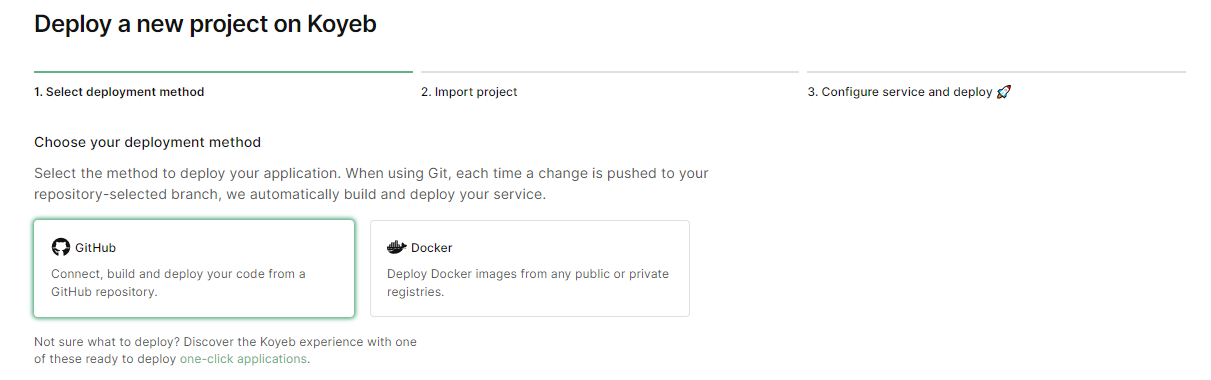Click the 'Not sure what to deploy?' text
The width and height of the screenshot is (1211, 380).
[225, 350]
